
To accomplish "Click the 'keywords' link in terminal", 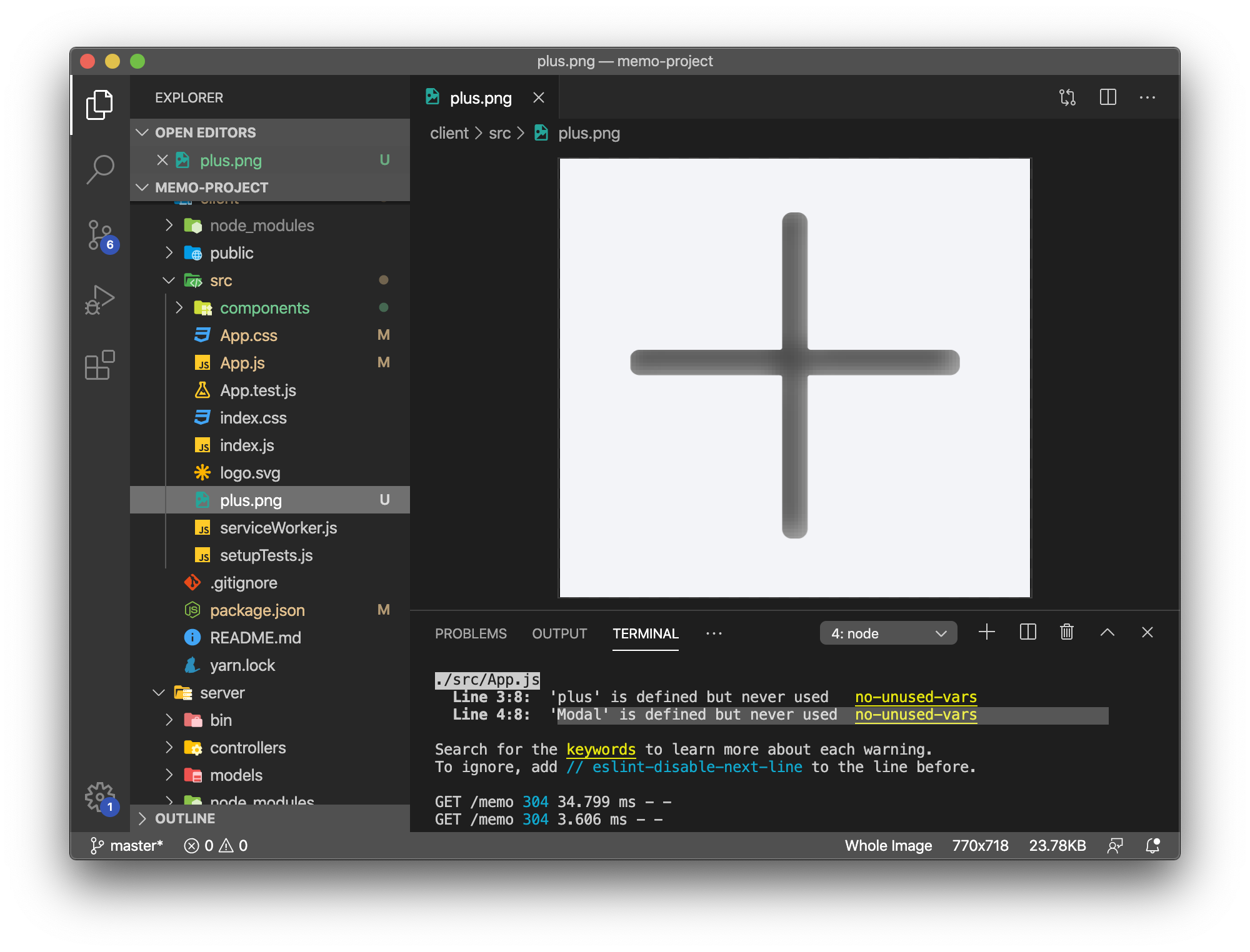I will point(601,749).
